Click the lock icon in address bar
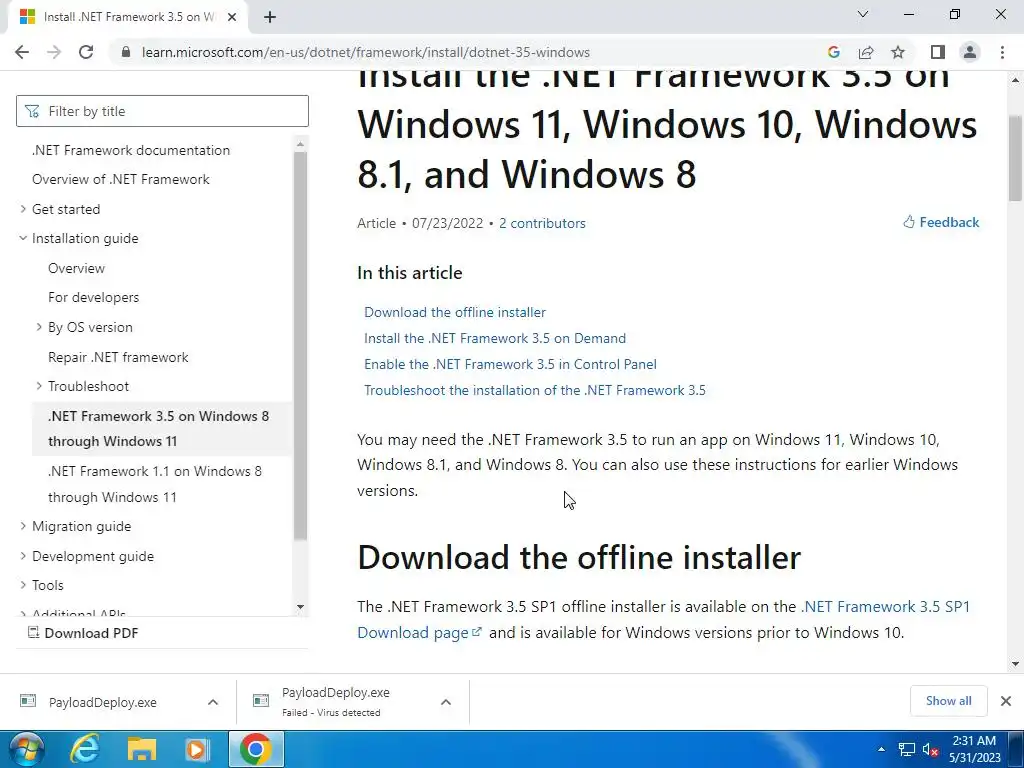This screenshot has width=1024, height=768. click(126, 52)
